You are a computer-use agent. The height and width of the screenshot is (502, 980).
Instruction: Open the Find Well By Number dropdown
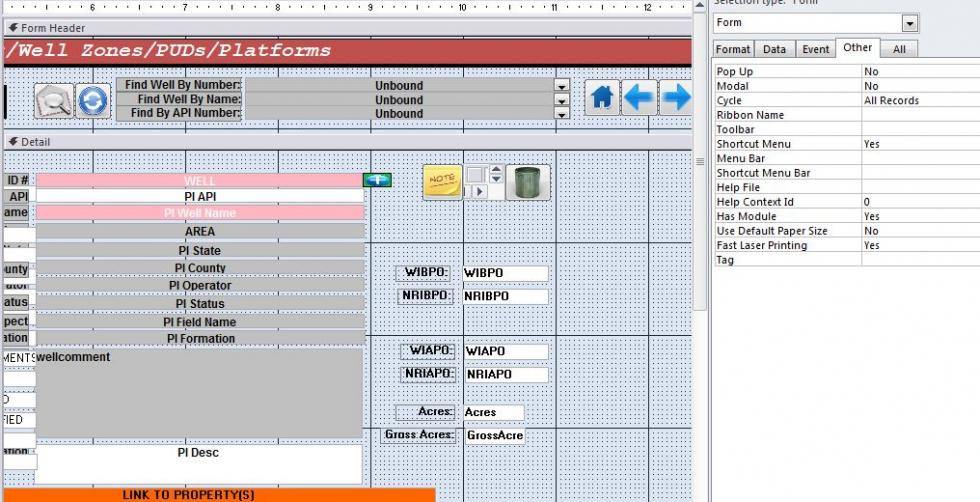pyautogui.click(x=562, y=86)
